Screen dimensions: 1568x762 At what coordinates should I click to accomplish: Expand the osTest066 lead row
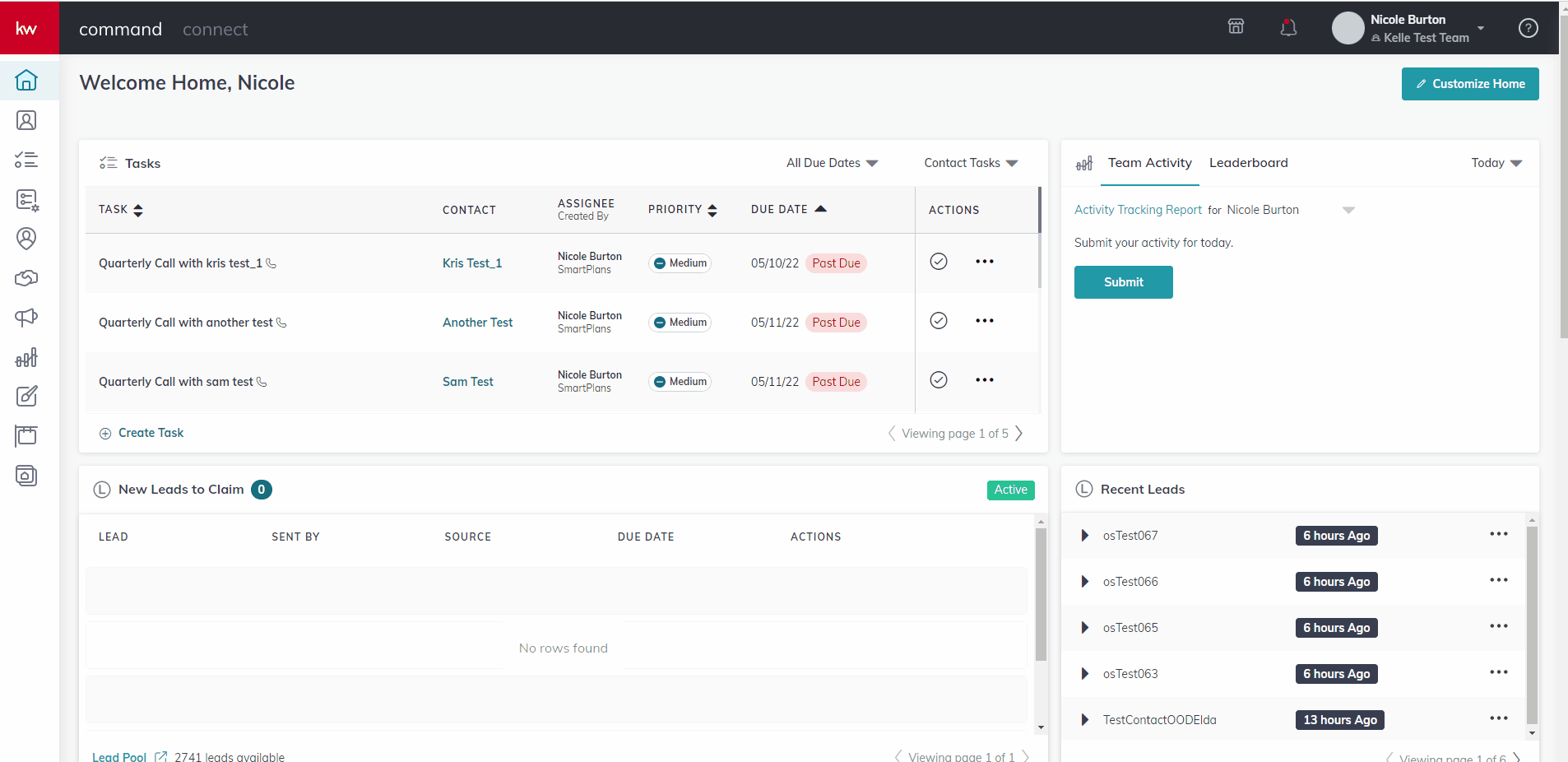pos(1085,582)
